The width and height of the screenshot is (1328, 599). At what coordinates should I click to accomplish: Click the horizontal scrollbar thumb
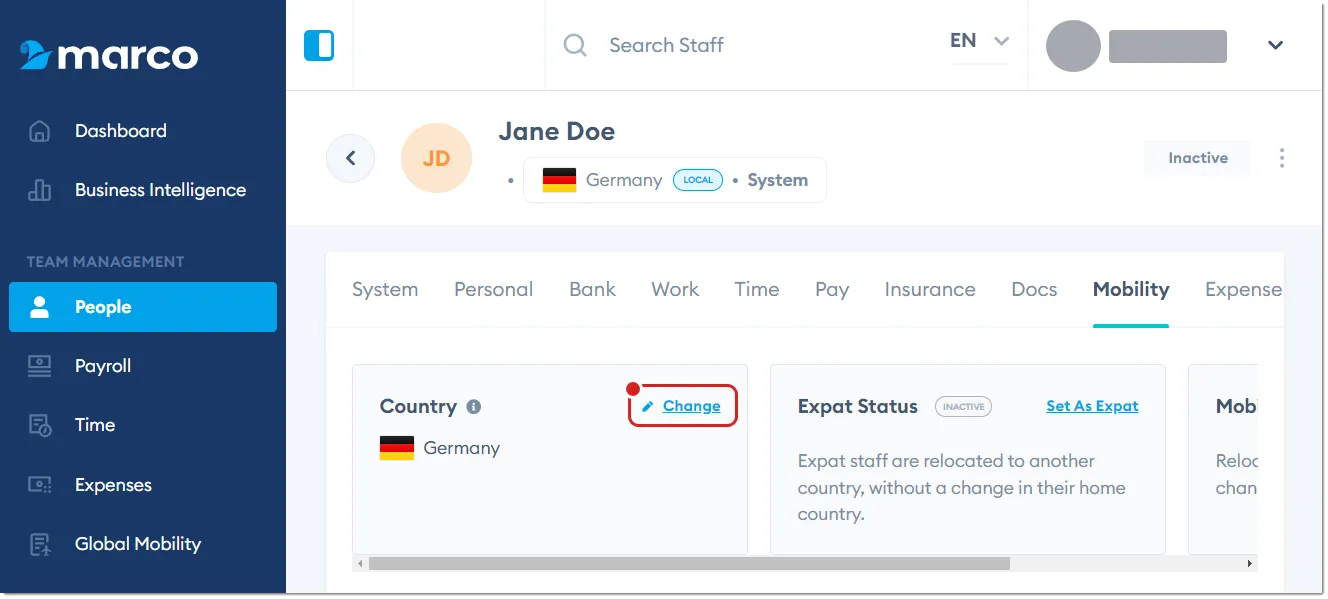click(x=689, y=564)
